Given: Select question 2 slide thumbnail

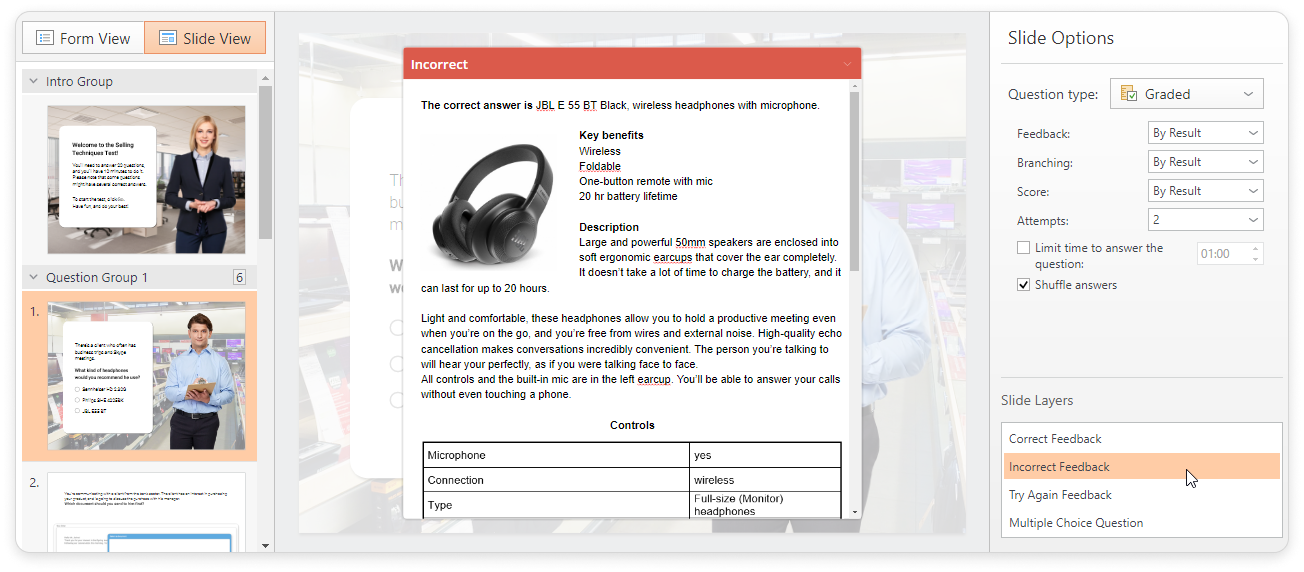Looking at the screenshot, I should pyautogui.click(x=146, y=512).
